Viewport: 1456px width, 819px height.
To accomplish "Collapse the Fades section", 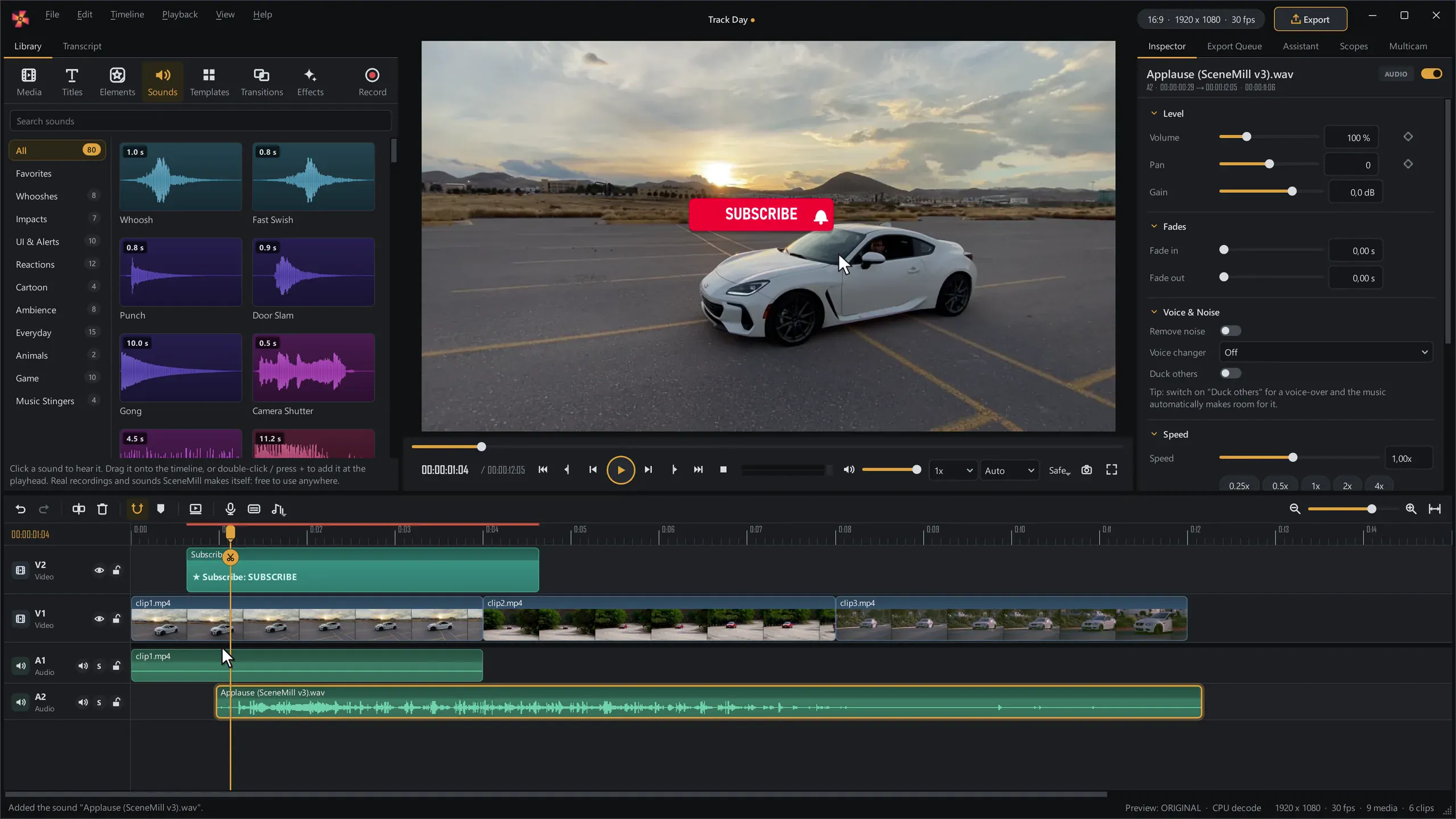I will 1154,226.
